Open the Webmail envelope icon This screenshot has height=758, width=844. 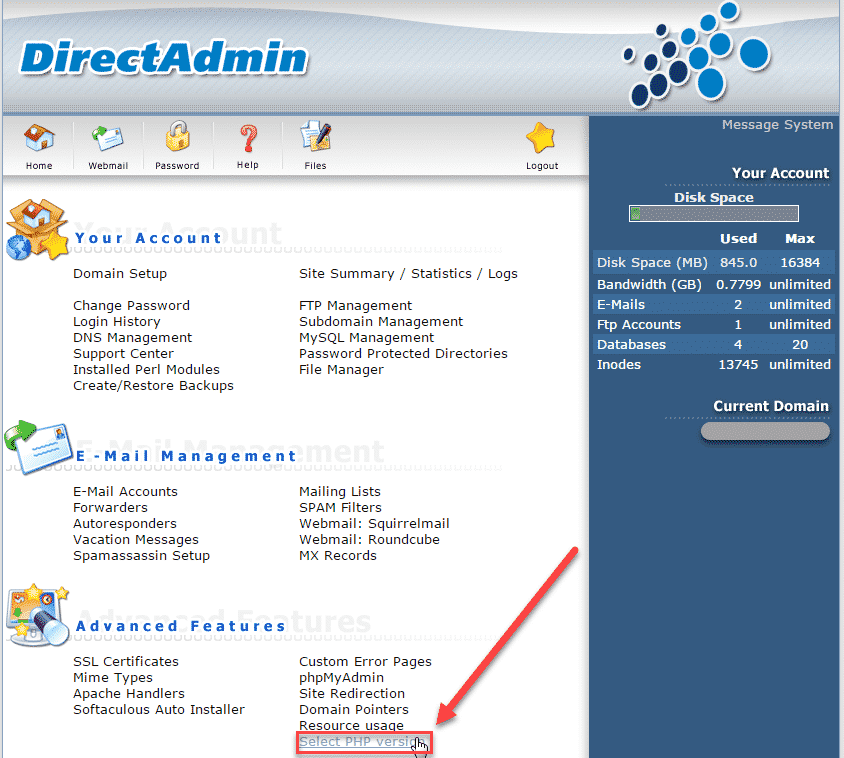108,138
